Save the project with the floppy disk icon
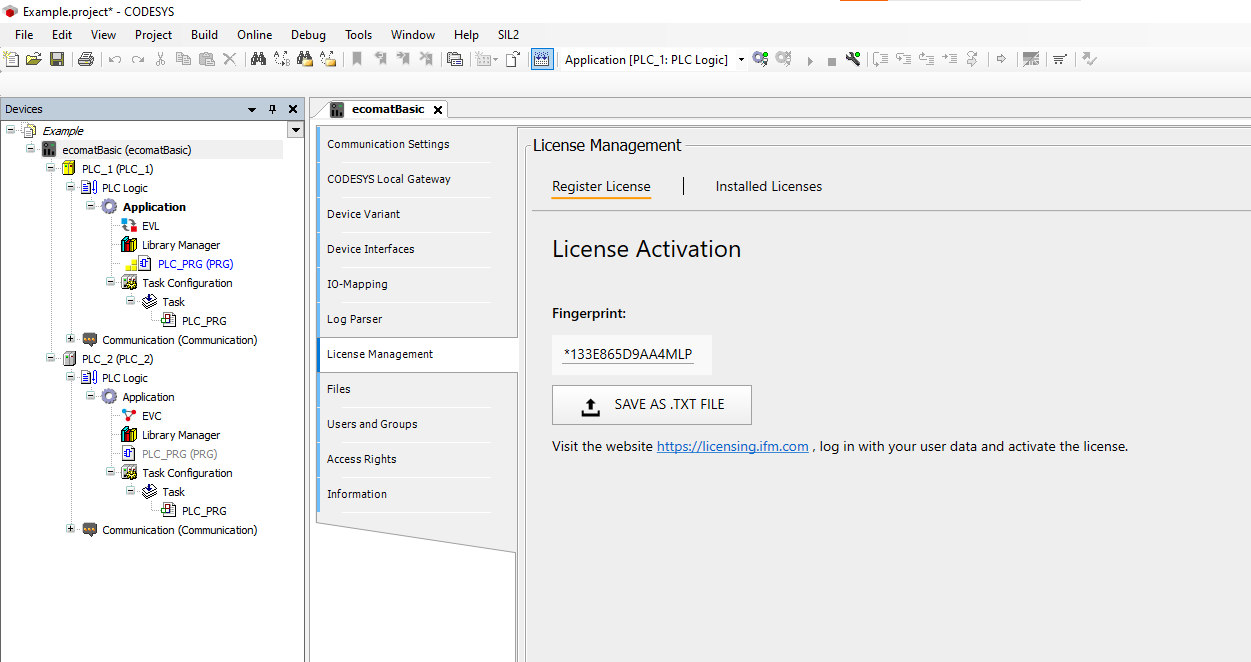Image resolution: width=1251 pixels, height=662 pixels. click(57, 60)
